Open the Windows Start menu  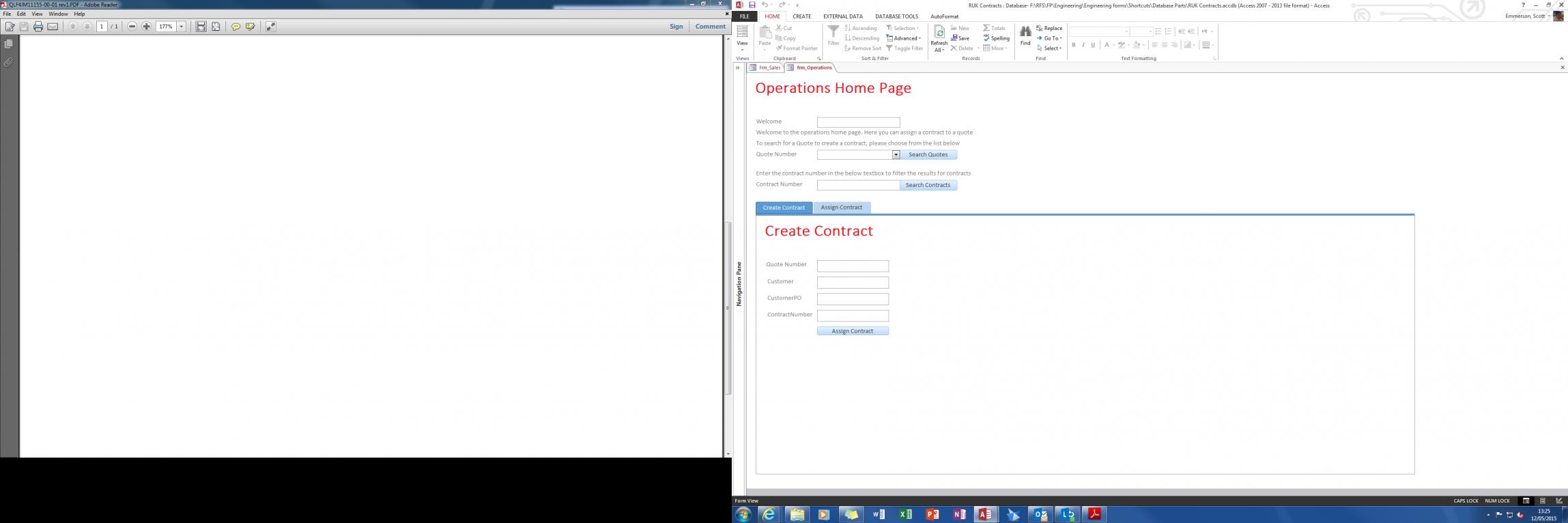coord(743,514)
